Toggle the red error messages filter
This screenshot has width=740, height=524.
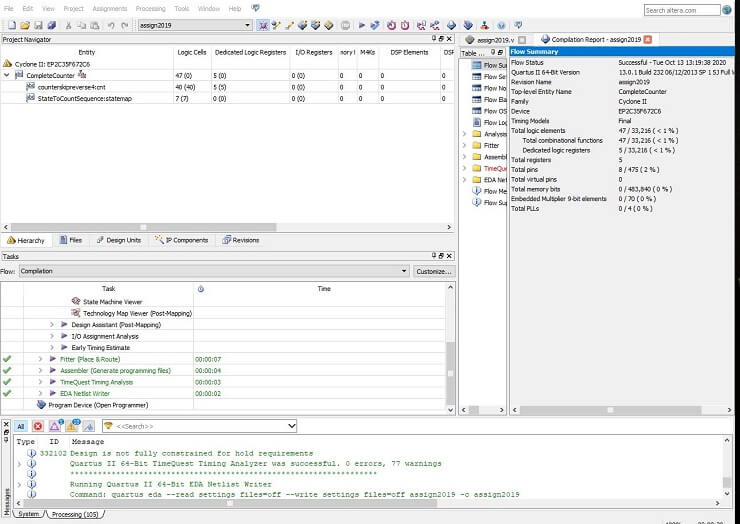pos(38,426)
